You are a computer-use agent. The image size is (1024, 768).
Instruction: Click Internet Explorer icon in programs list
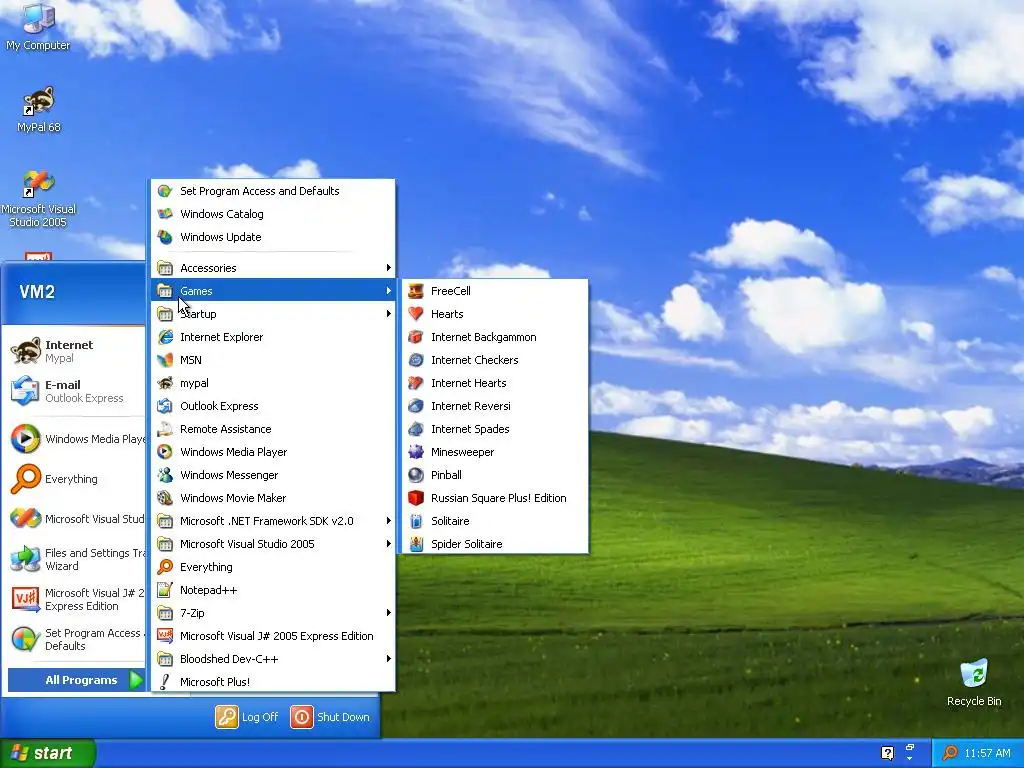(x=165, y=337)
